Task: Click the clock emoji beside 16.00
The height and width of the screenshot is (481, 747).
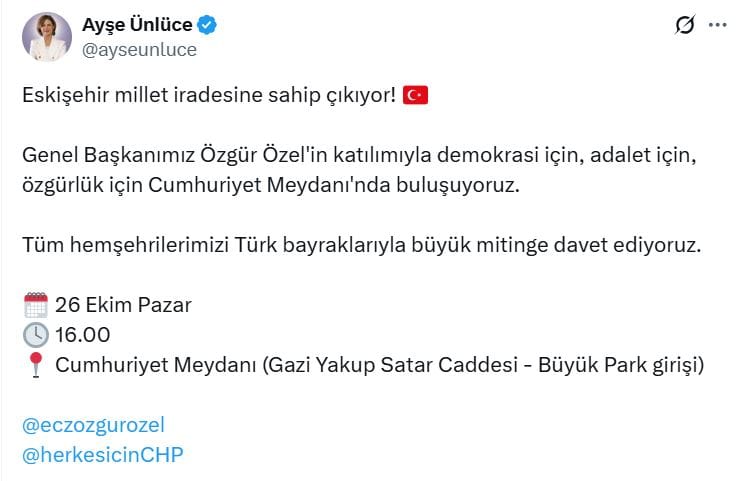Action: [x=36, y=334]
